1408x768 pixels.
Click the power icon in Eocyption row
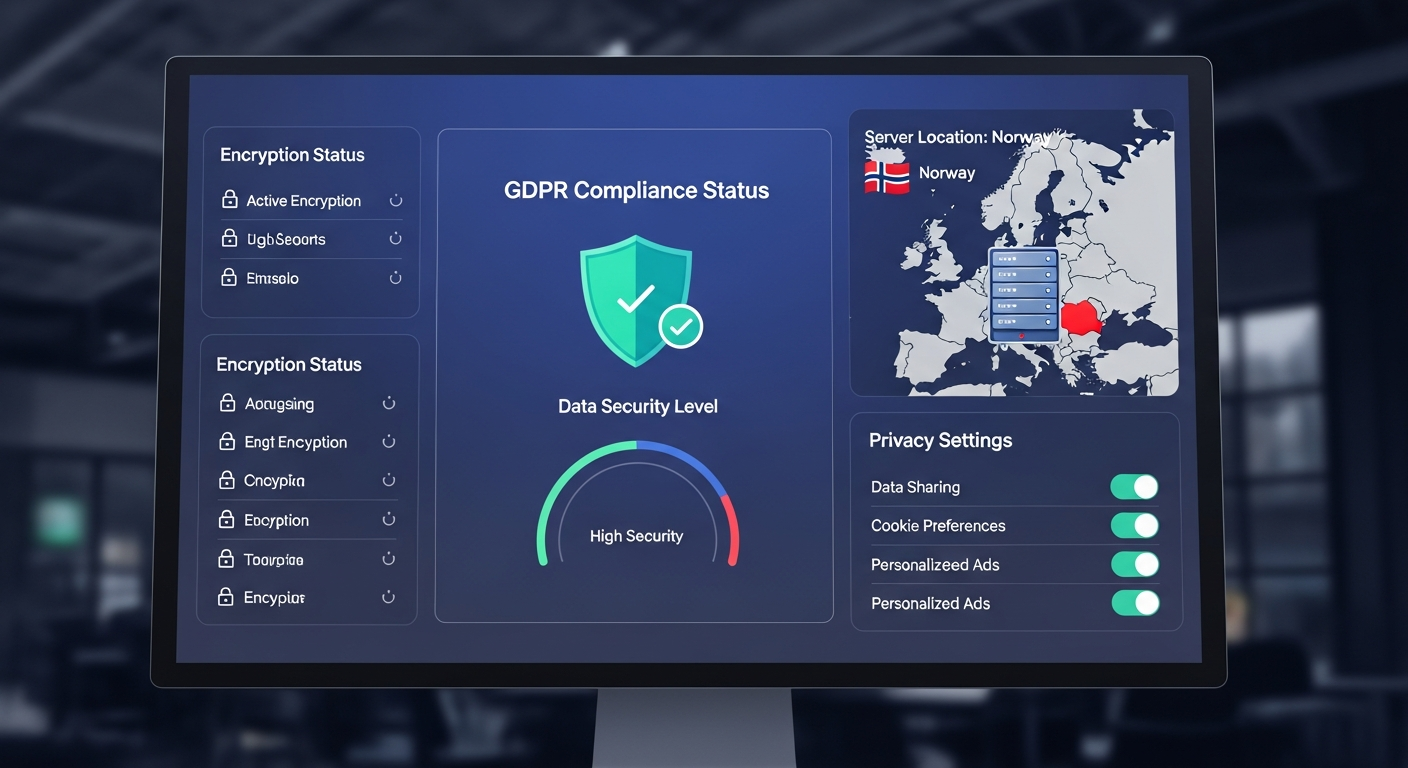coord(389,519)
